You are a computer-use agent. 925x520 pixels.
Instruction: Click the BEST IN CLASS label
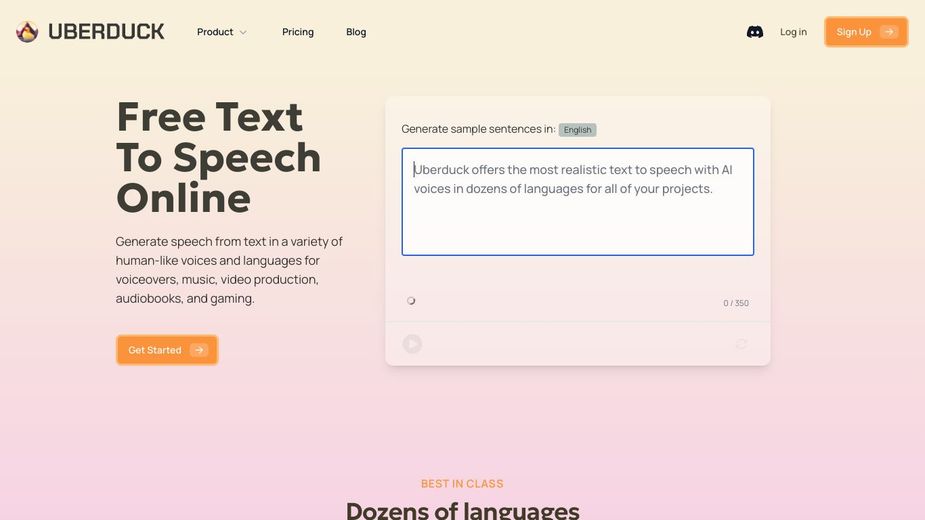(x=462, y=484)
